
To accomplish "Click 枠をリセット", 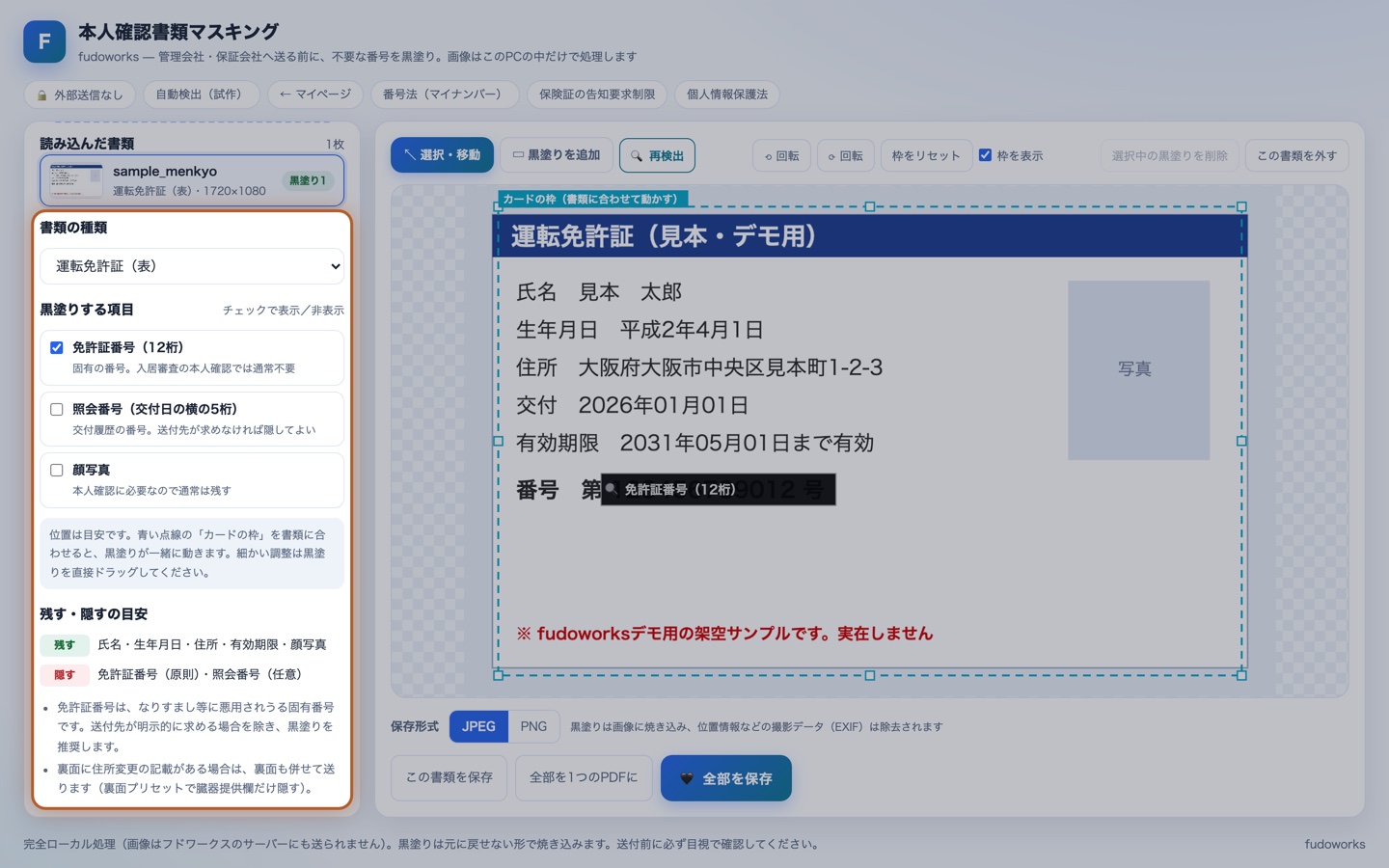I will coord(926,155).
